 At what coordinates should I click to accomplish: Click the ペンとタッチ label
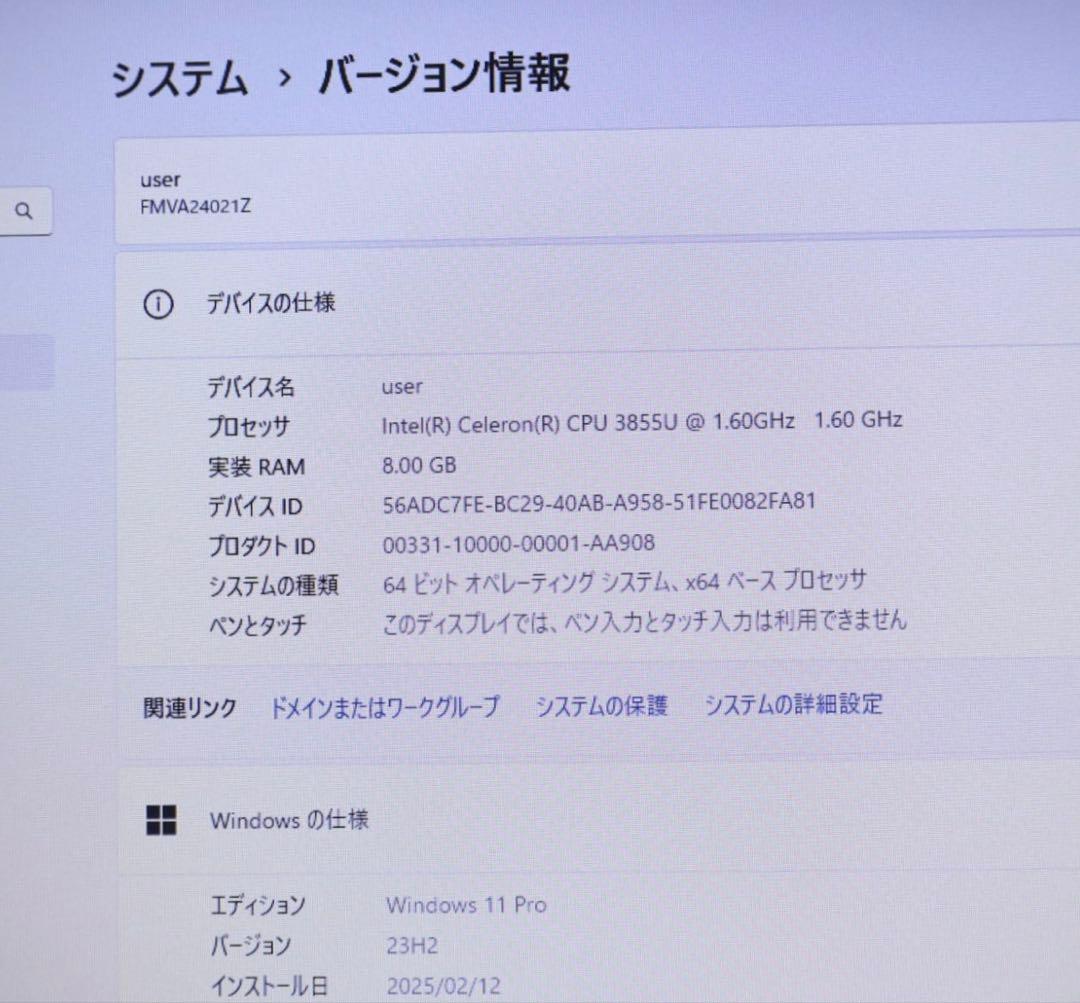258,625
